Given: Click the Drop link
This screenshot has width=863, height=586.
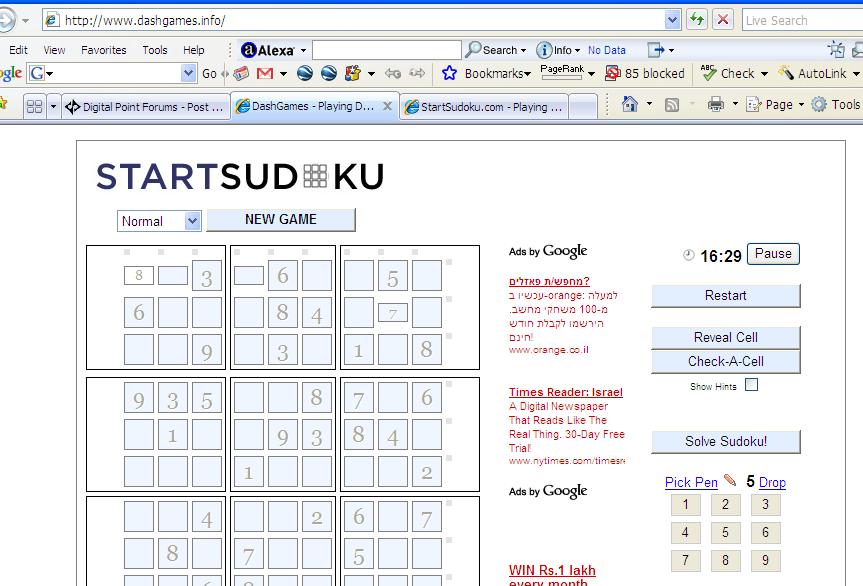Looking at the screenshot, I should coord(772,483).
